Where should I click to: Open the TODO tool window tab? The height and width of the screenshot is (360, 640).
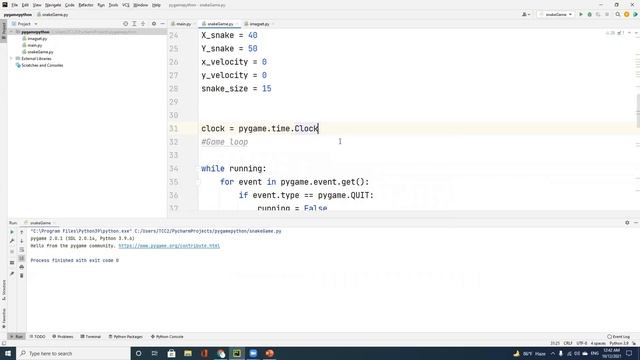(38, 337)
